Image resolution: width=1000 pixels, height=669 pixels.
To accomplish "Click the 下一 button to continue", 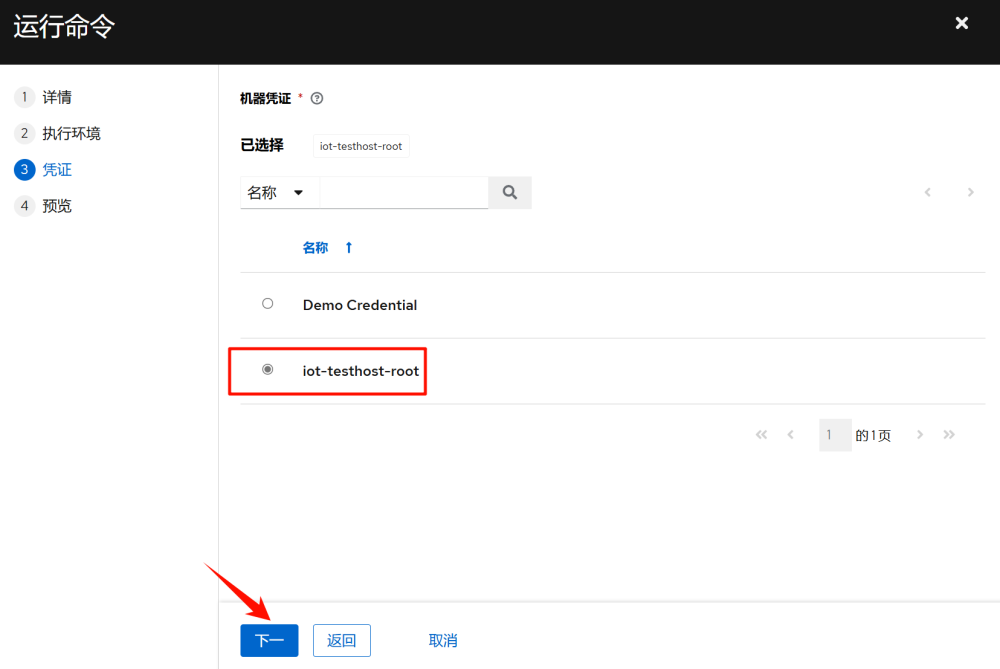I will pyautogui.click(x=269, y=640).
